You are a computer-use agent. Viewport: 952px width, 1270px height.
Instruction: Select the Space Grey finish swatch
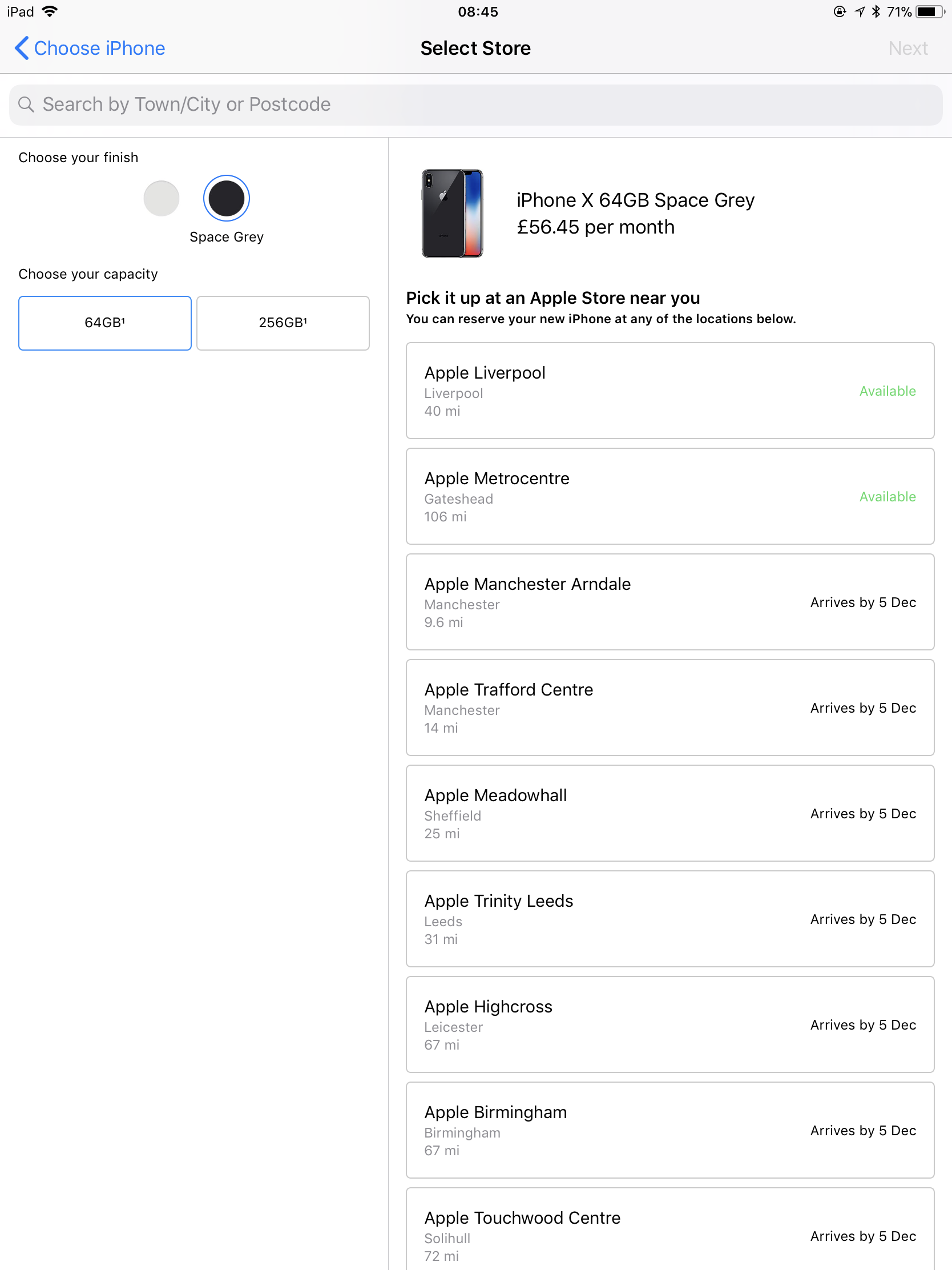(226, 198)
